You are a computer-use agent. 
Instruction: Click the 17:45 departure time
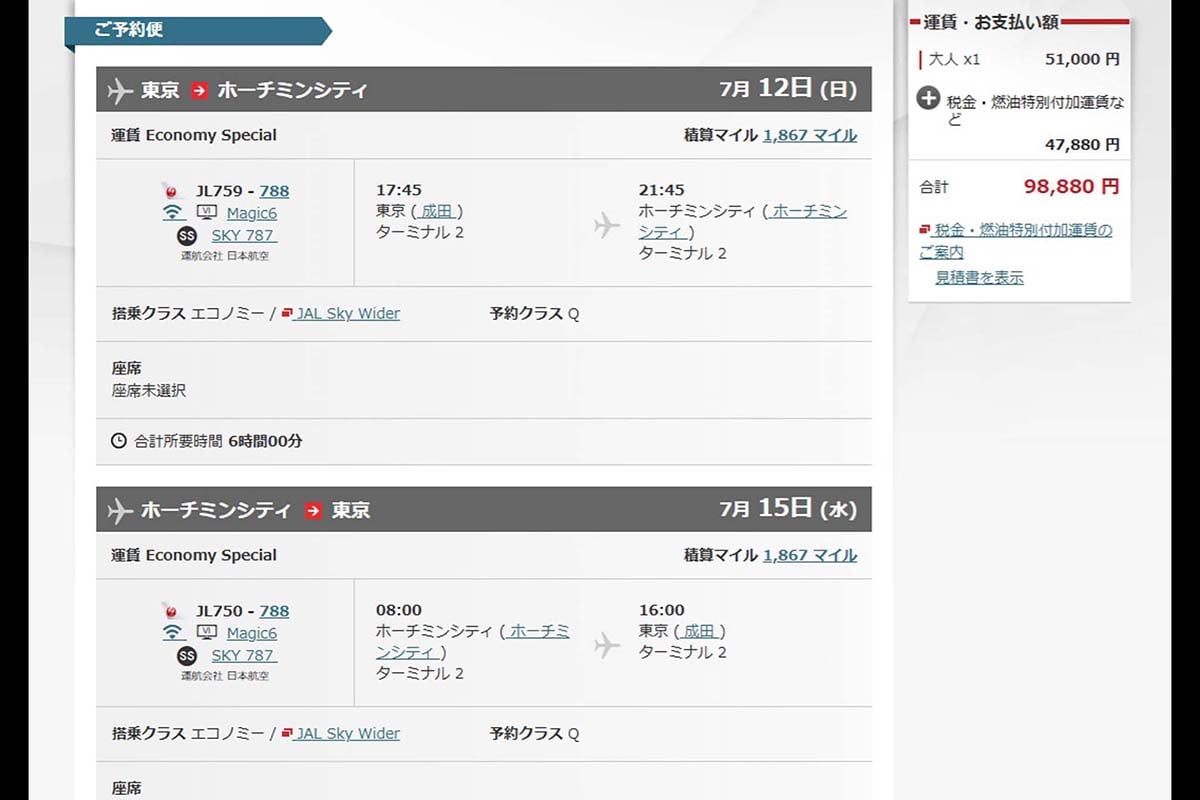coord(399,190)
